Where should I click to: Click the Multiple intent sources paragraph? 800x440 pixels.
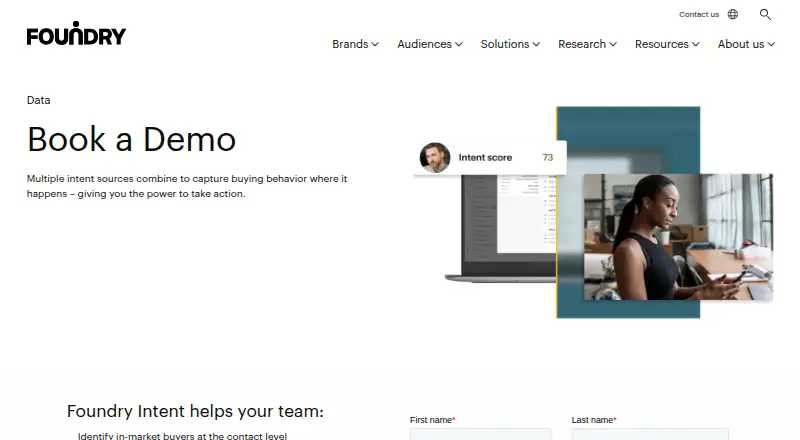[187, 186]
